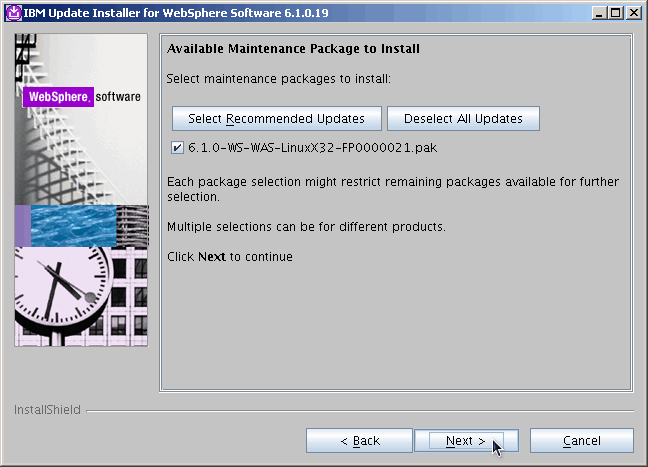Image resolution: width=648 pixels, height=467 pixels.
Task: Return to previous step with Back
Action: [x=359, y=441]
